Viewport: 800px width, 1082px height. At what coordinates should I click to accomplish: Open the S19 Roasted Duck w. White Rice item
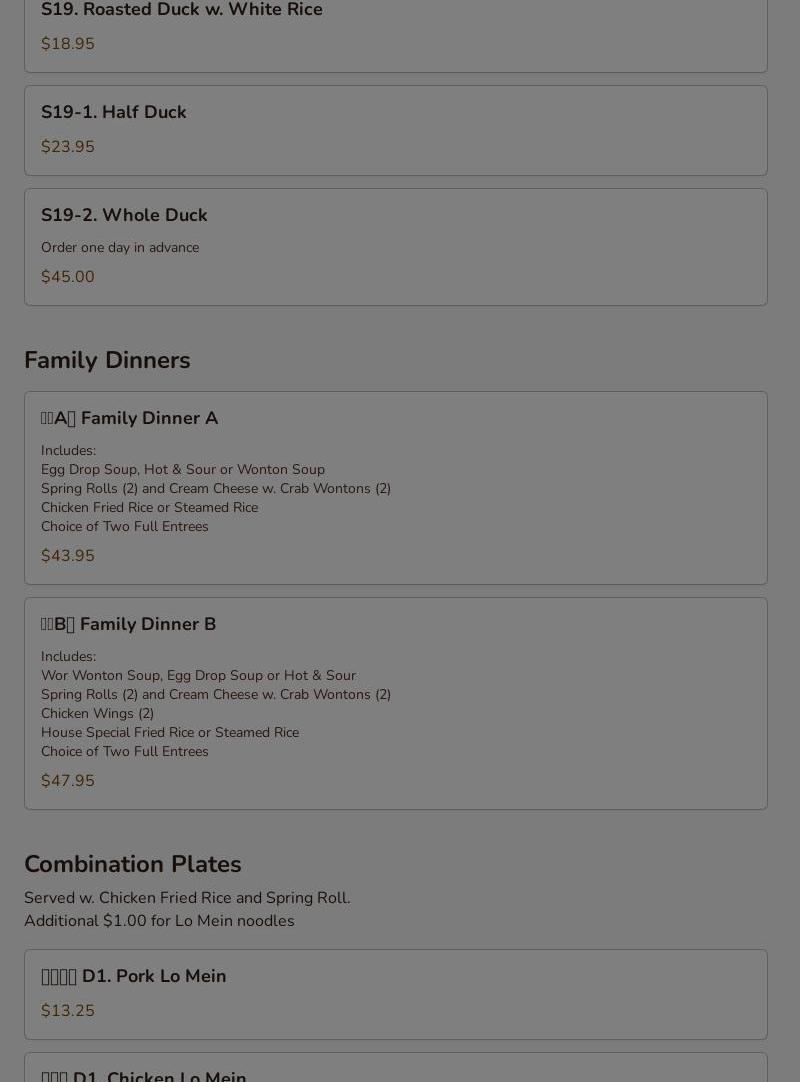click(x=396, y=35)
